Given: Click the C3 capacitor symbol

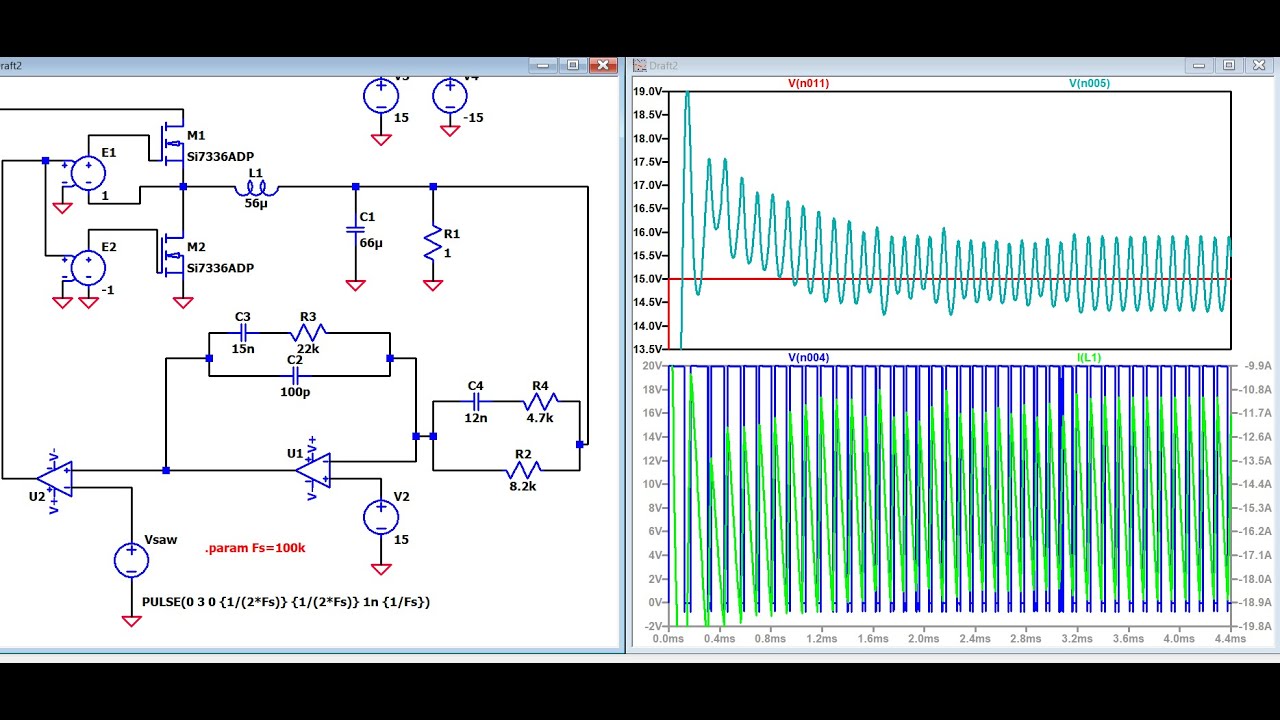Looking at the screenshot, I should pos(243,333).
